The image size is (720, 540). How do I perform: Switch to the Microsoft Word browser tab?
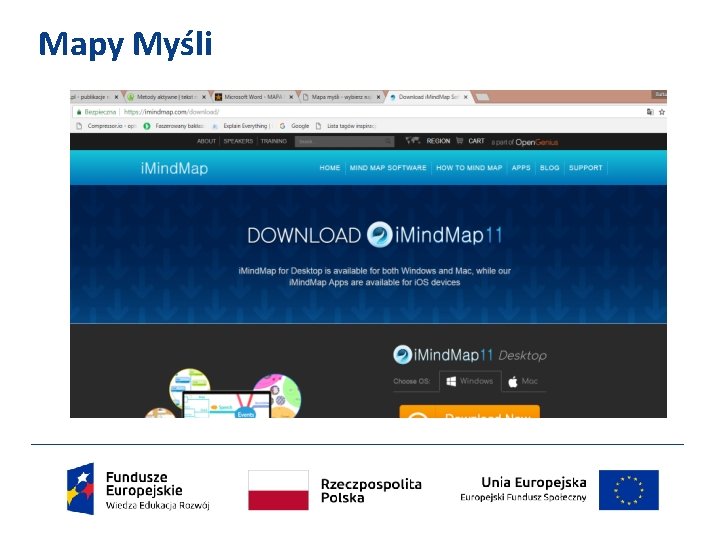(x=253, y=97)
